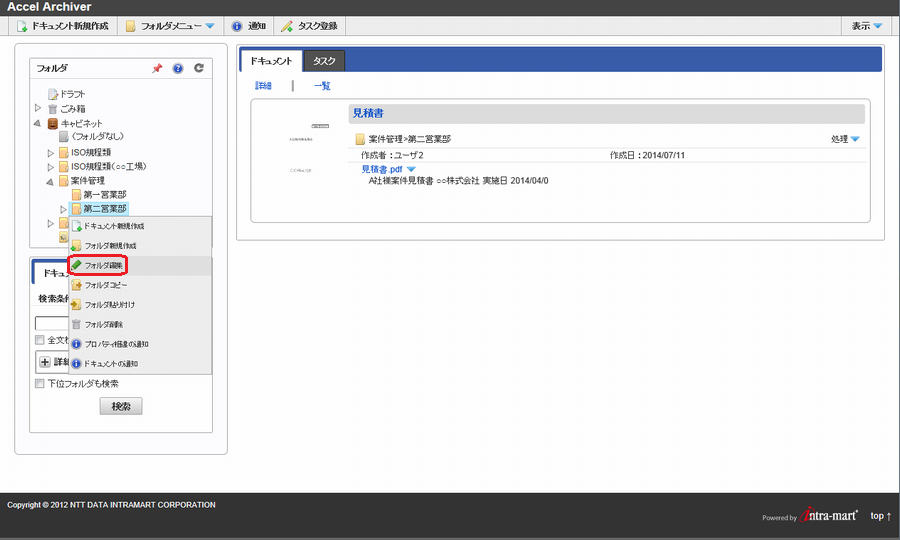Enable the 下位フォルダも検索 checkbox
The width and height of the screenshot is (900, 540).
(40, 383)
